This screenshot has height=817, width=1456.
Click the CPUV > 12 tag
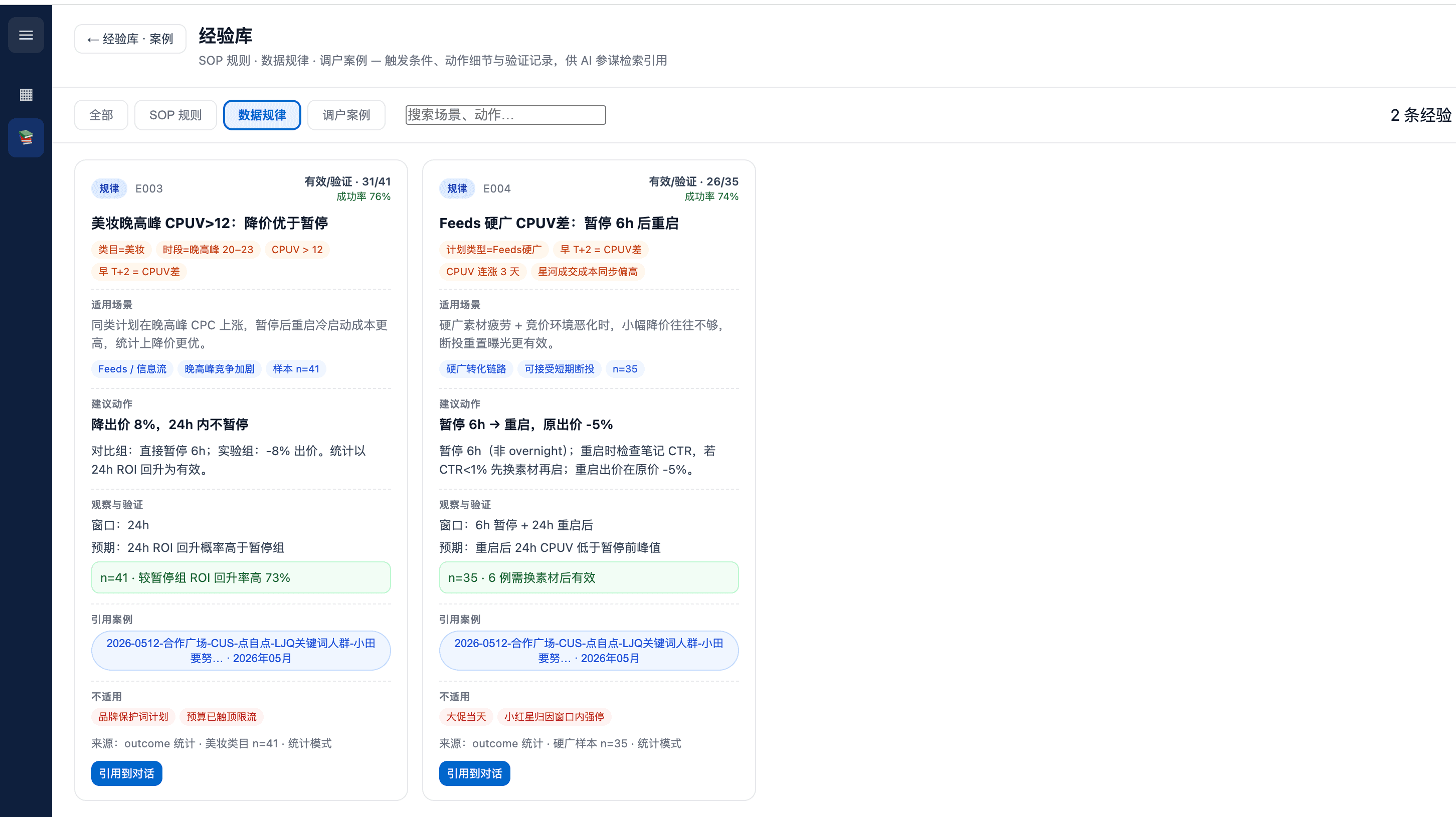[297, 250]
